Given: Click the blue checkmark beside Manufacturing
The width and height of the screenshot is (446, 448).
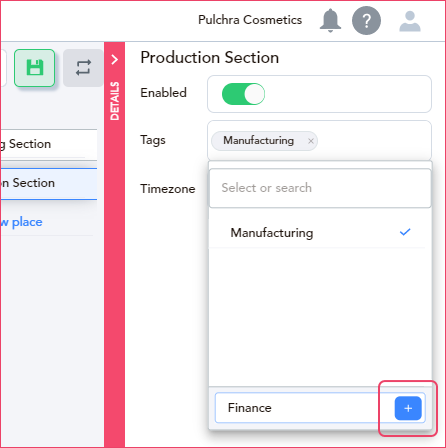Looking at the screenshot, I should tap(405, 232).
